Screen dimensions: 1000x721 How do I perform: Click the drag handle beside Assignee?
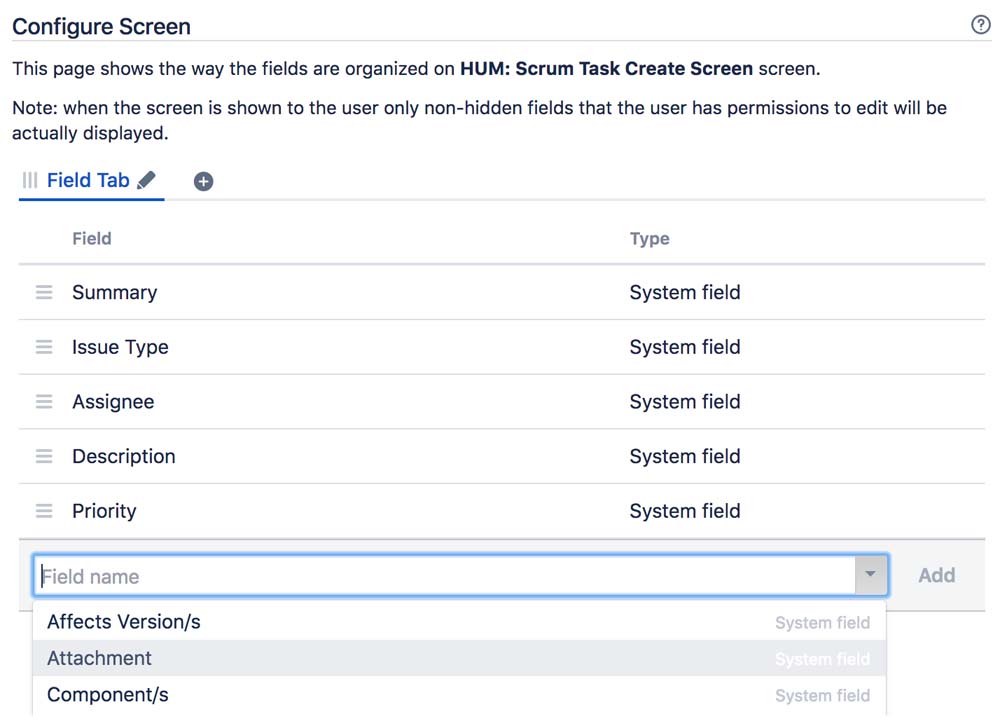pos(44,401)
